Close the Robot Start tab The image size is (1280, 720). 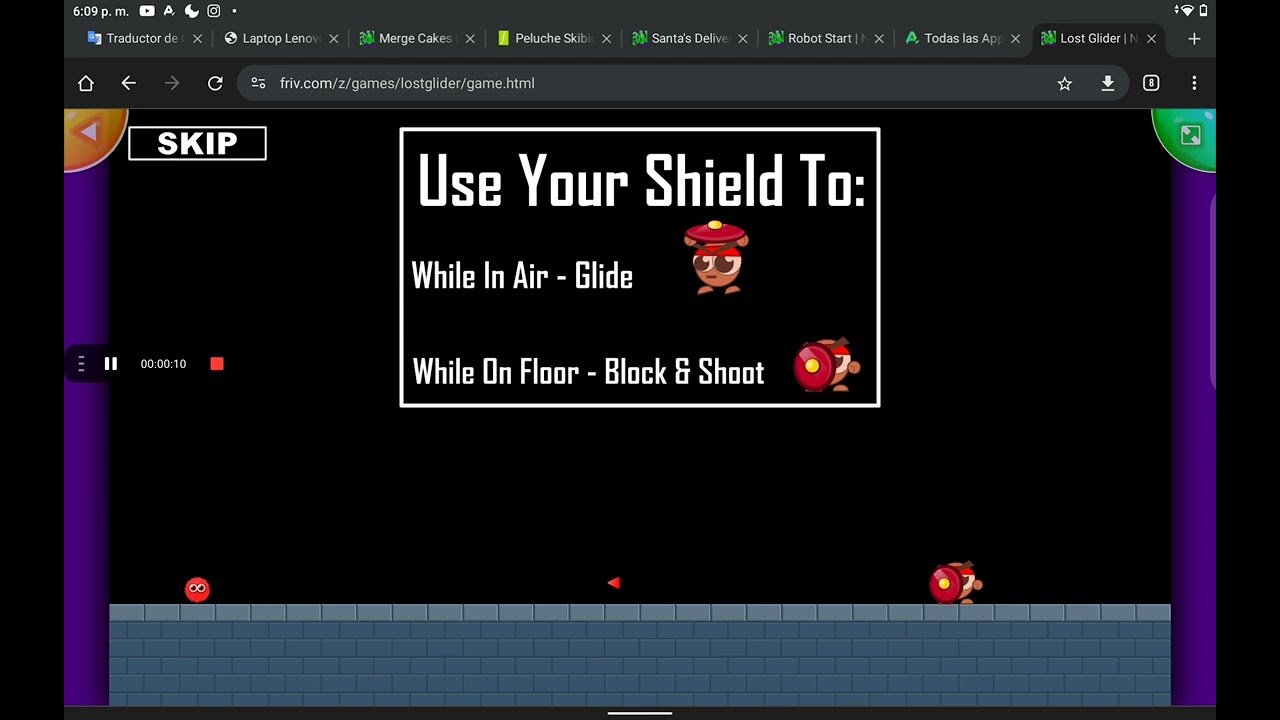click(879, 39)
